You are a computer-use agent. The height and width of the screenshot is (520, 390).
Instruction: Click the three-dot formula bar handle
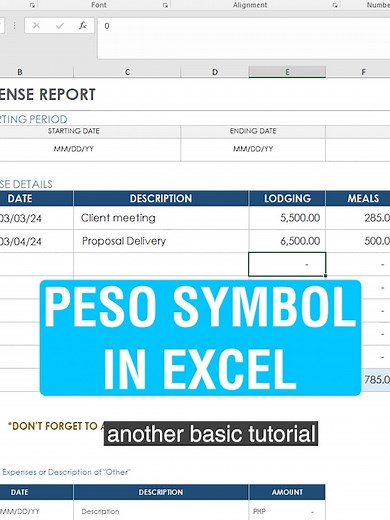point(15,26)
